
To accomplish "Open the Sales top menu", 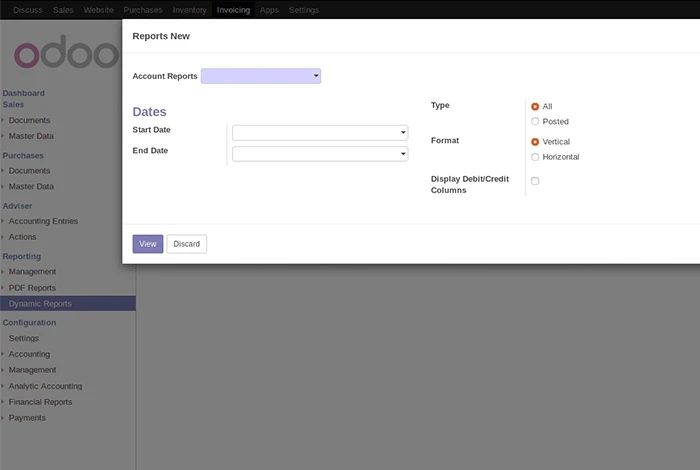I will pos(63,10).
